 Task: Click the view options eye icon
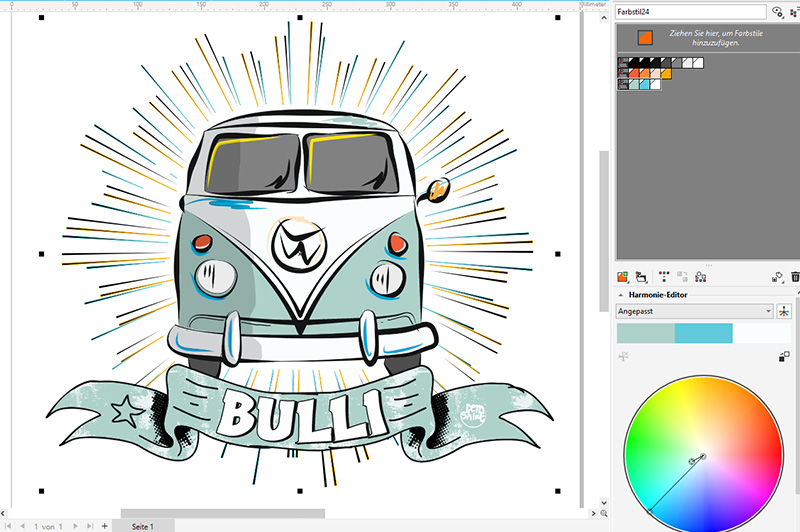[x=777, y=11]
